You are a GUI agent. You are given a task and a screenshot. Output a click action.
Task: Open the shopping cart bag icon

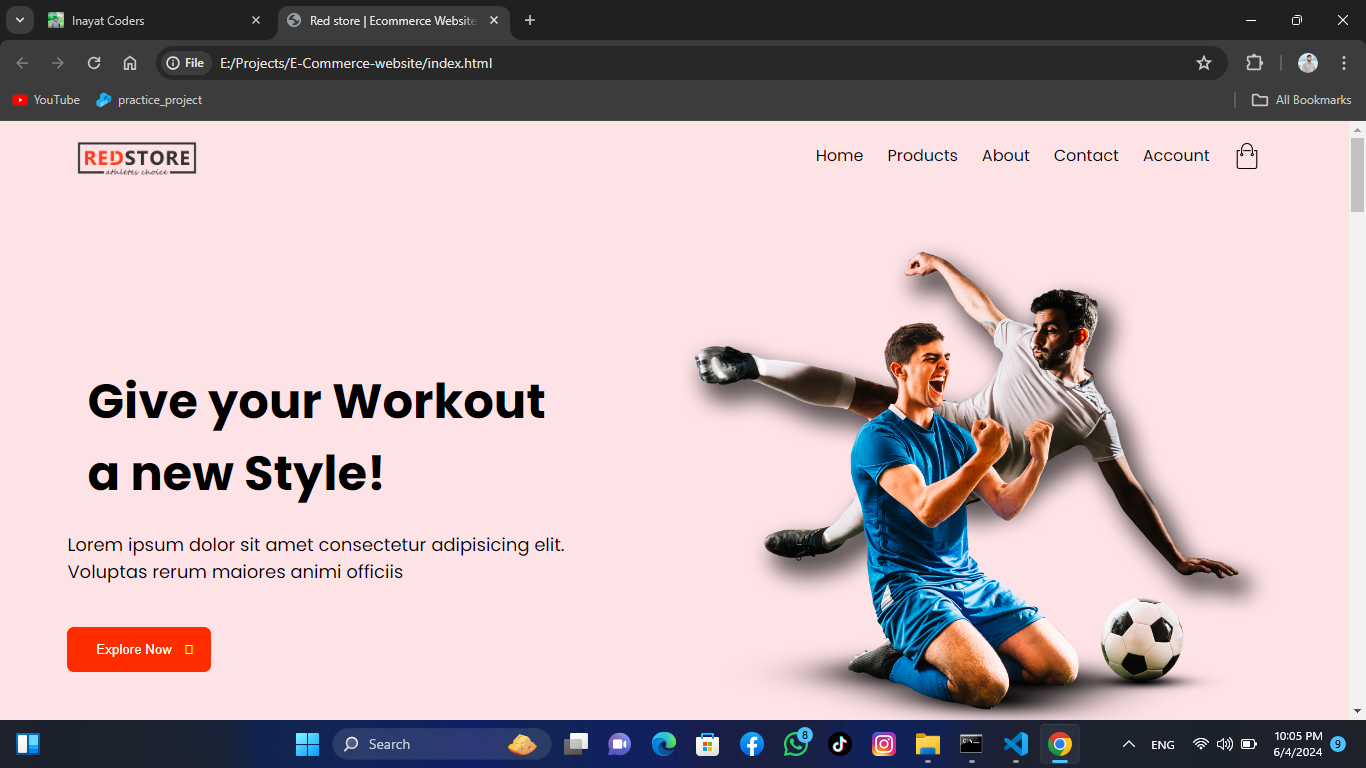(1246, 156)
